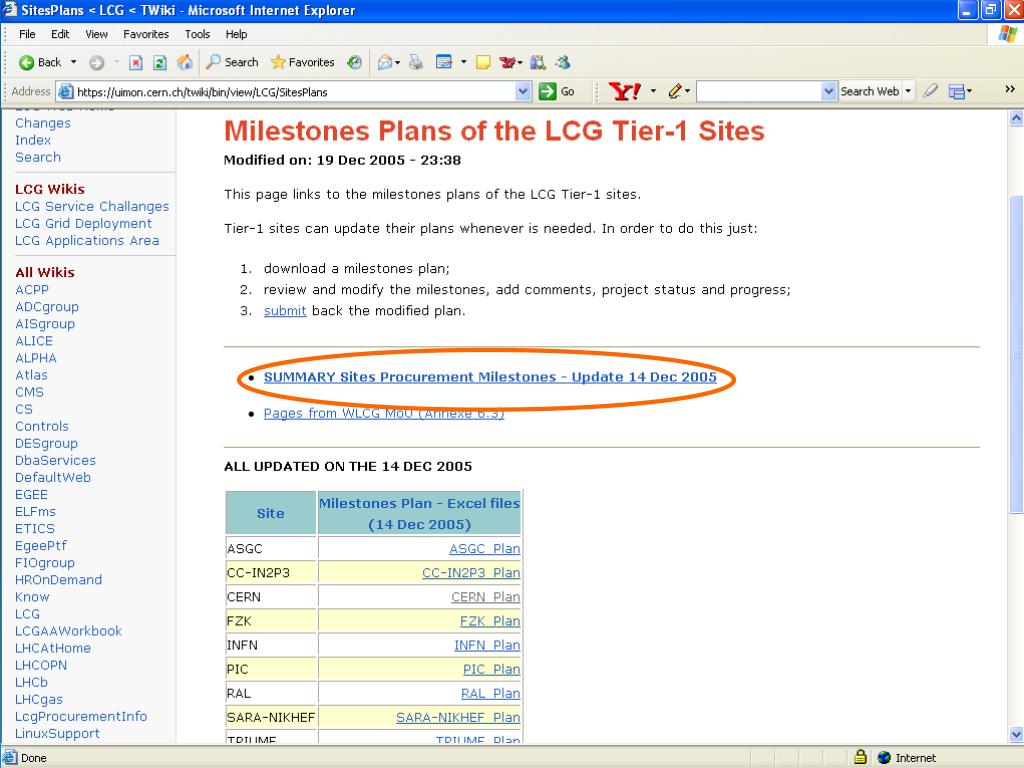Click the Yahoo pencil customize icon
This screenshot has height=768, width=1024.
675,91
